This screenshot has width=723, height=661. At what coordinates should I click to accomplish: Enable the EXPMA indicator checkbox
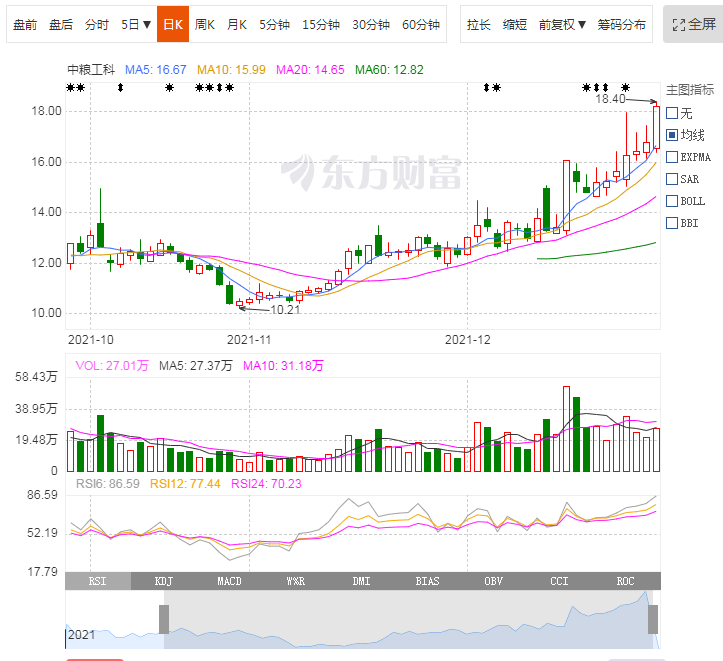tap(672, 157)
